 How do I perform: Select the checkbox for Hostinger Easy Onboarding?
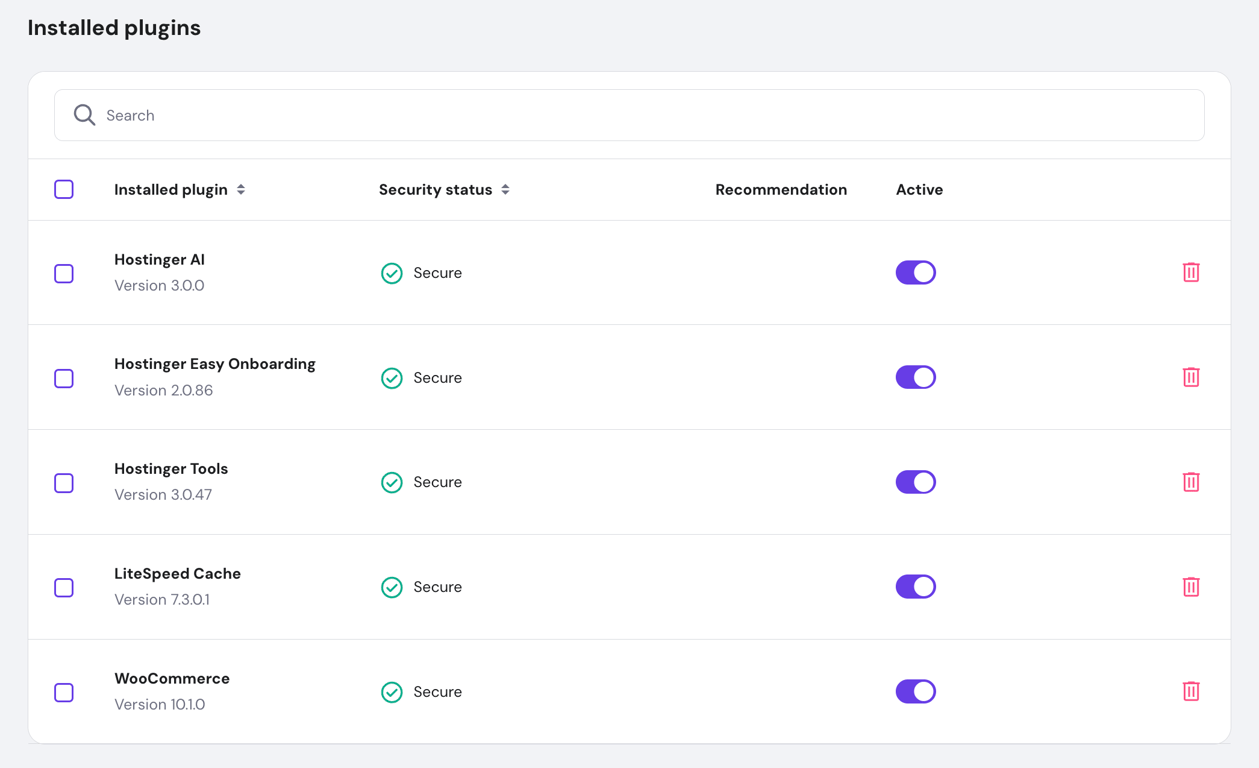click(63, 378)
